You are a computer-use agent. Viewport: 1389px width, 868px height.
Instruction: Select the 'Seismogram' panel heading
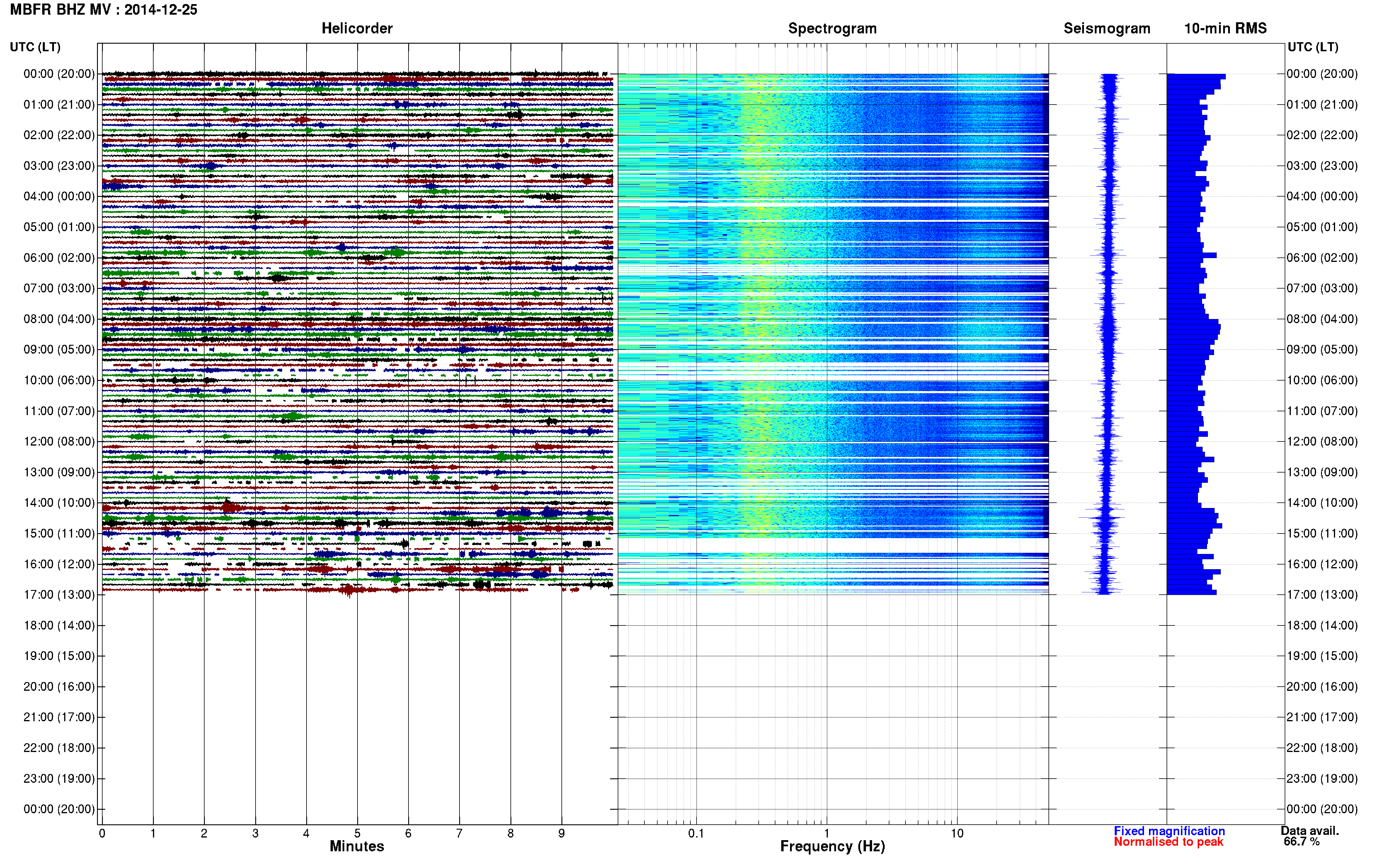click(x=1107, y=29)
